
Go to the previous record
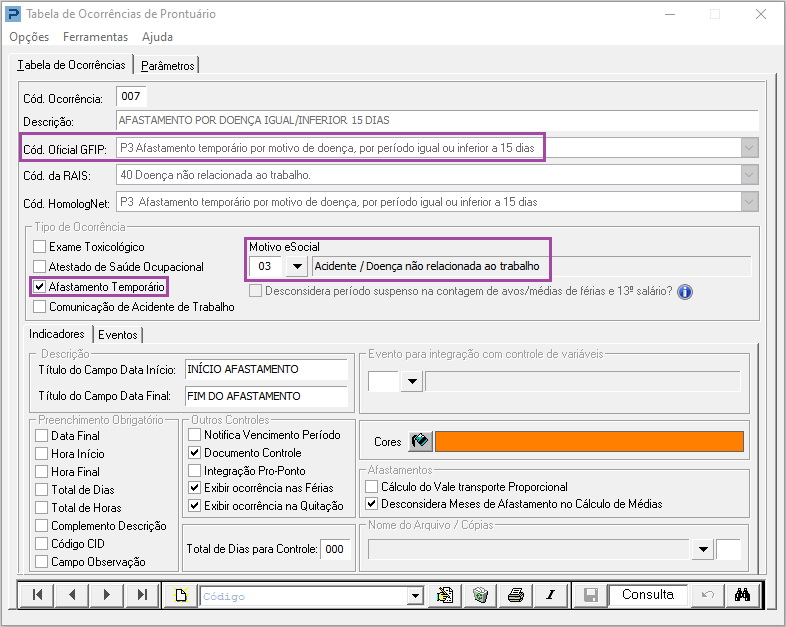click(x=71, y=595)
